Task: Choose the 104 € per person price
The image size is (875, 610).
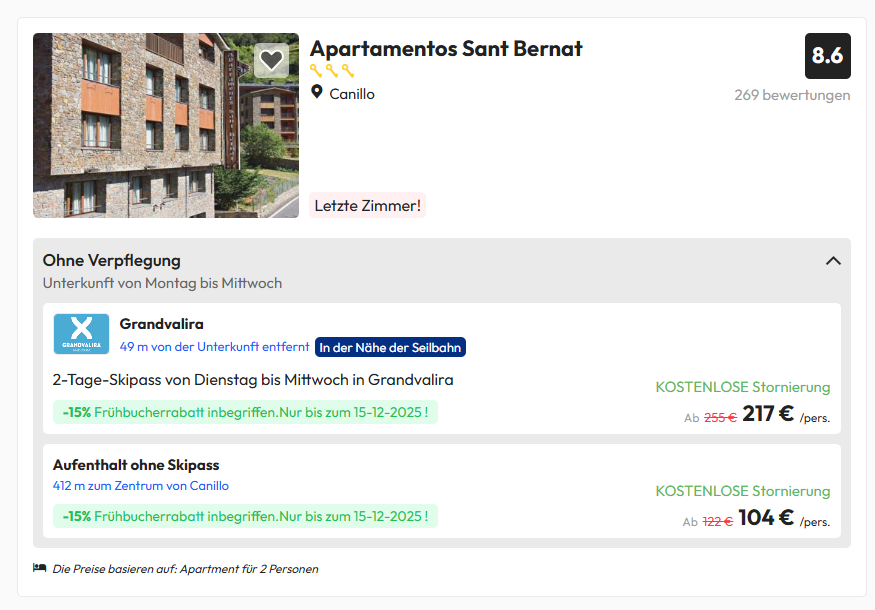Action: [x=766, y=518]
